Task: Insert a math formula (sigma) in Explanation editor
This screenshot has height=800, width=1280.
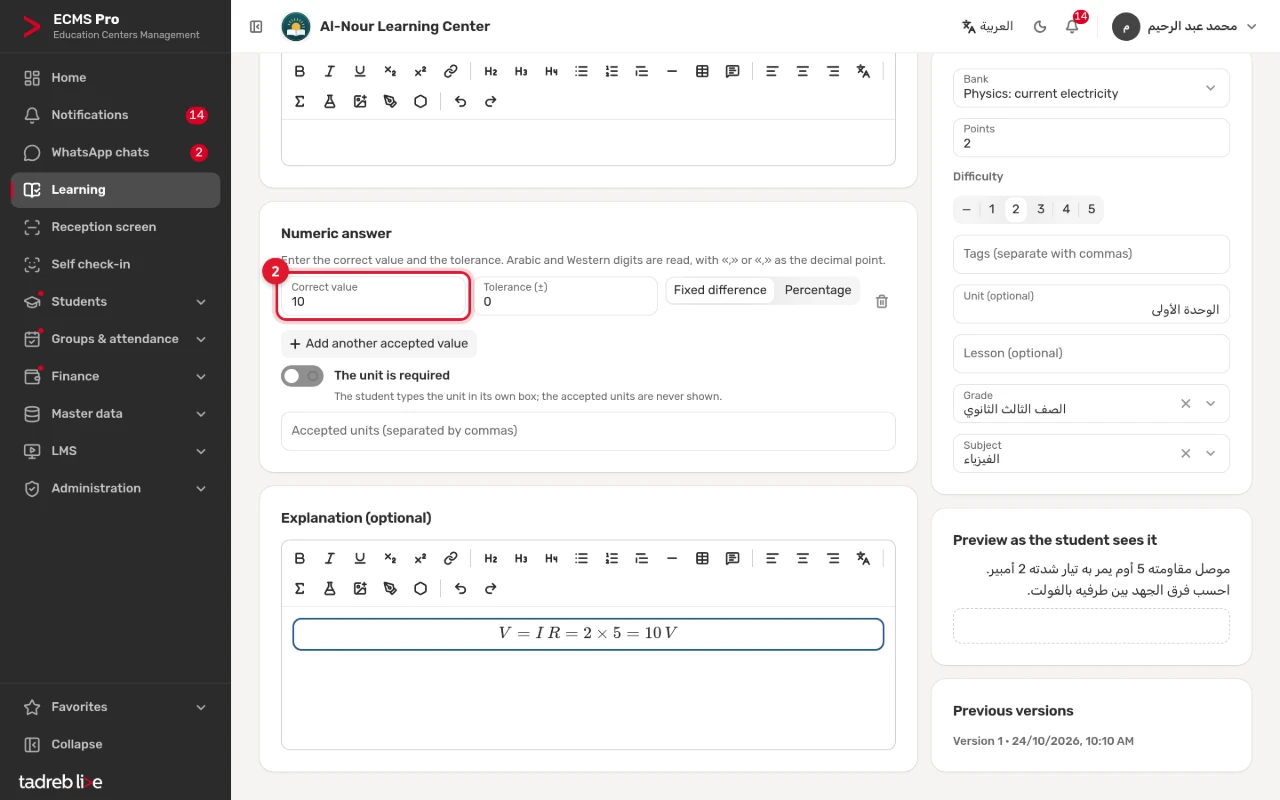Action: pyautogui.click(x=299, y=588)
